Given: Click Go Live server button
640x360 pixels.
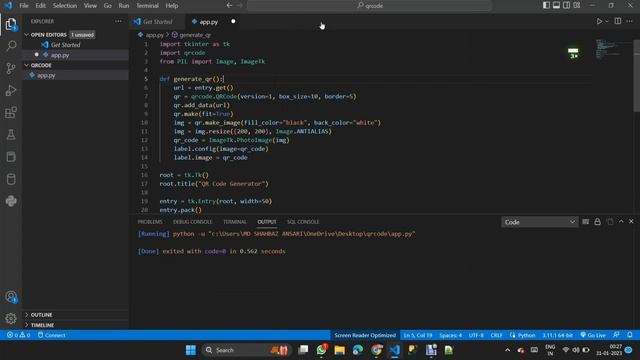Looking at the screenshot, I should [593, 335].
